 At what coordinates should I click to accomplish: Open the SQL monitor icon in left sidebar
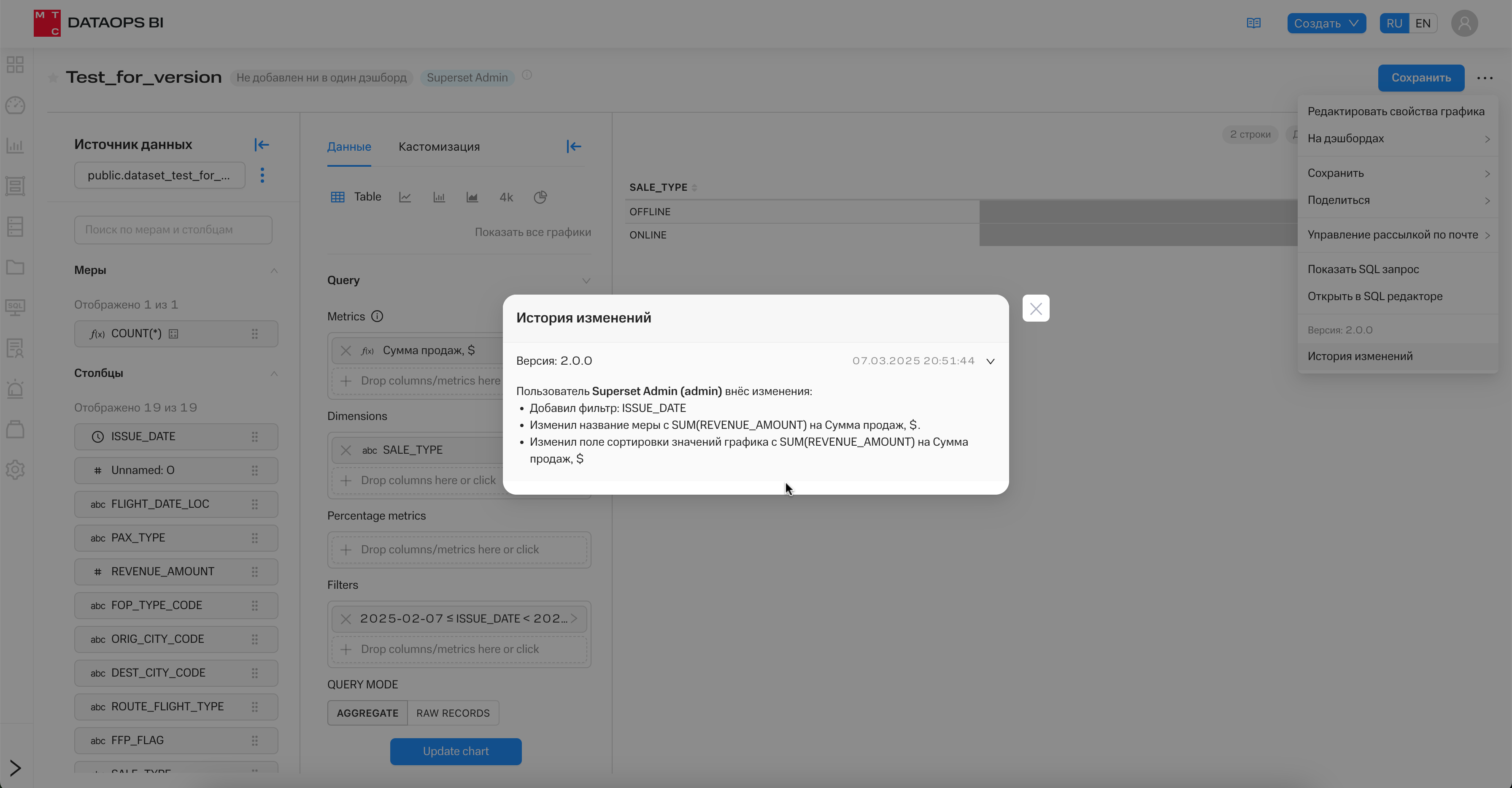(15, 308)
